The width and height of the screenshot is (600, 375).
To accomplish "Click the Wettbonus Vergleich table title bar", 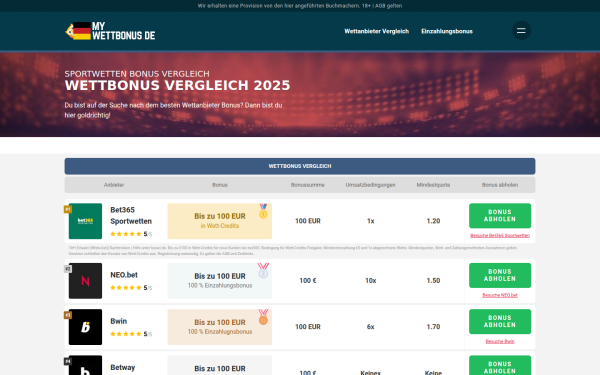I will pos(300,166).
